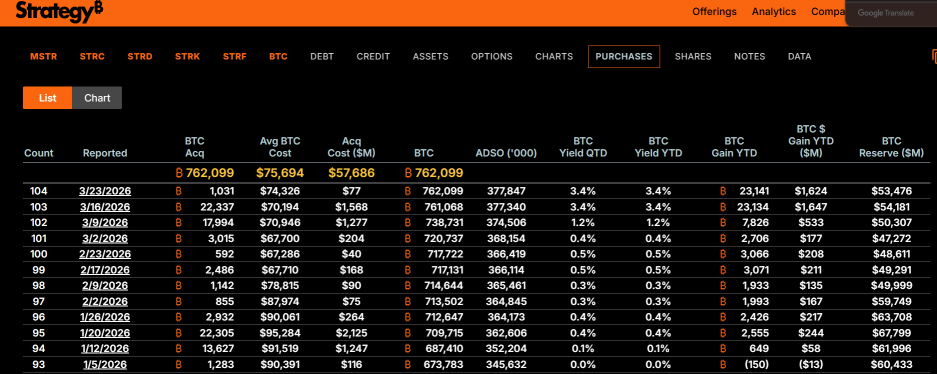Switch to the STRK tab
This screenshot has width=937, height=374.
(x=188, y=57)
